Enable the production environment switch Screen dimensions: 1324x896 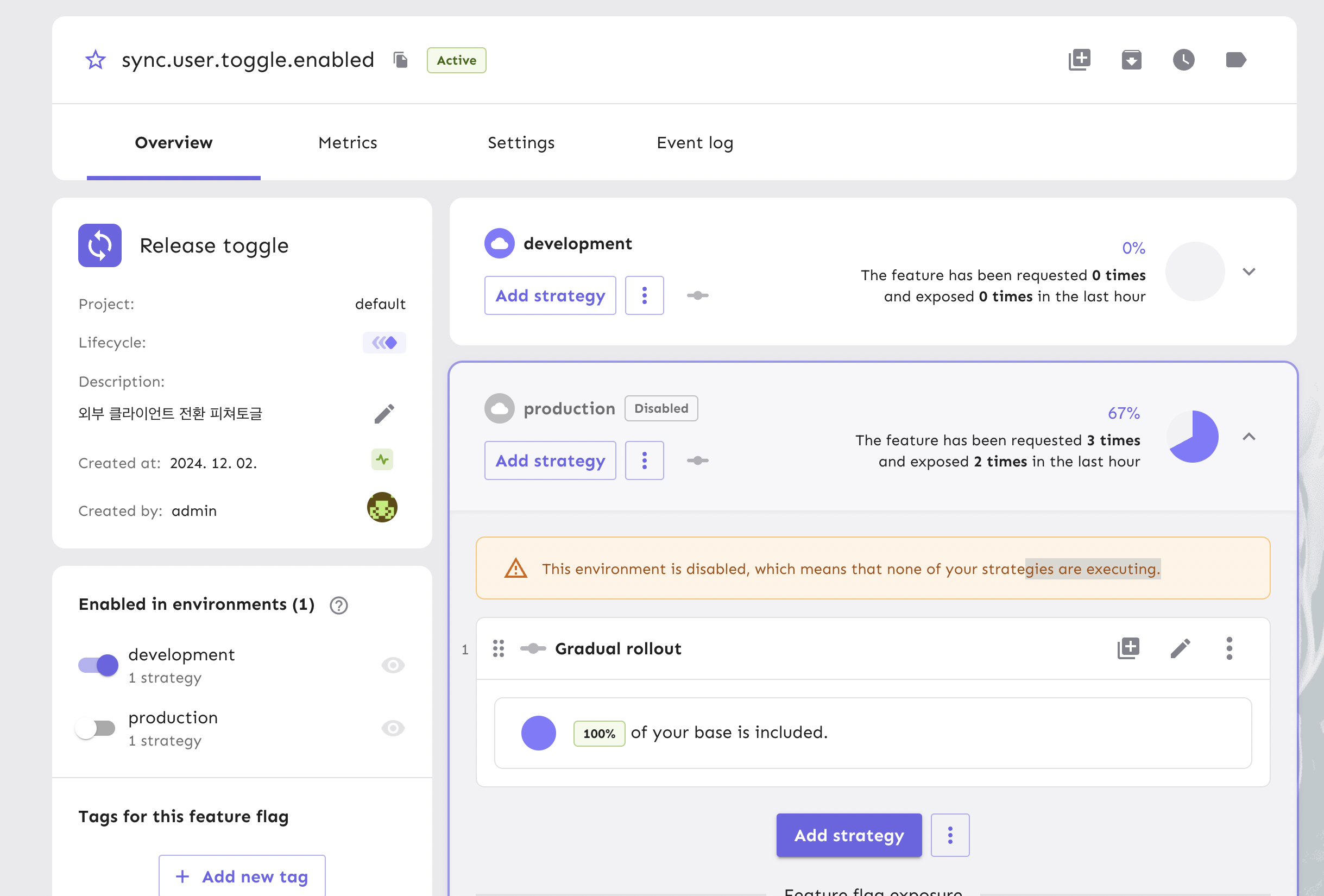click(96, 728)
